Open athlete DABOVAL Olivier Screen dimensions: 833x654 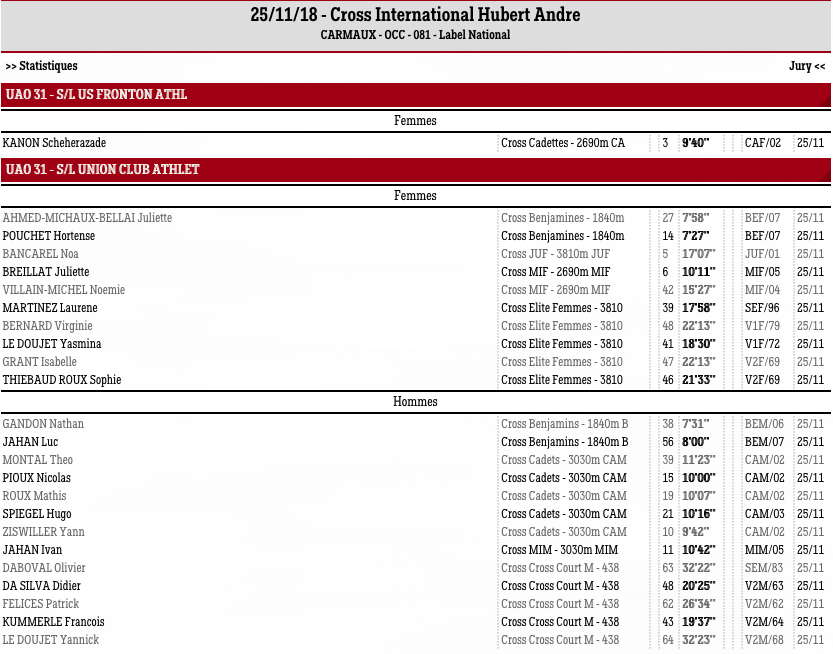click(44, 568)
